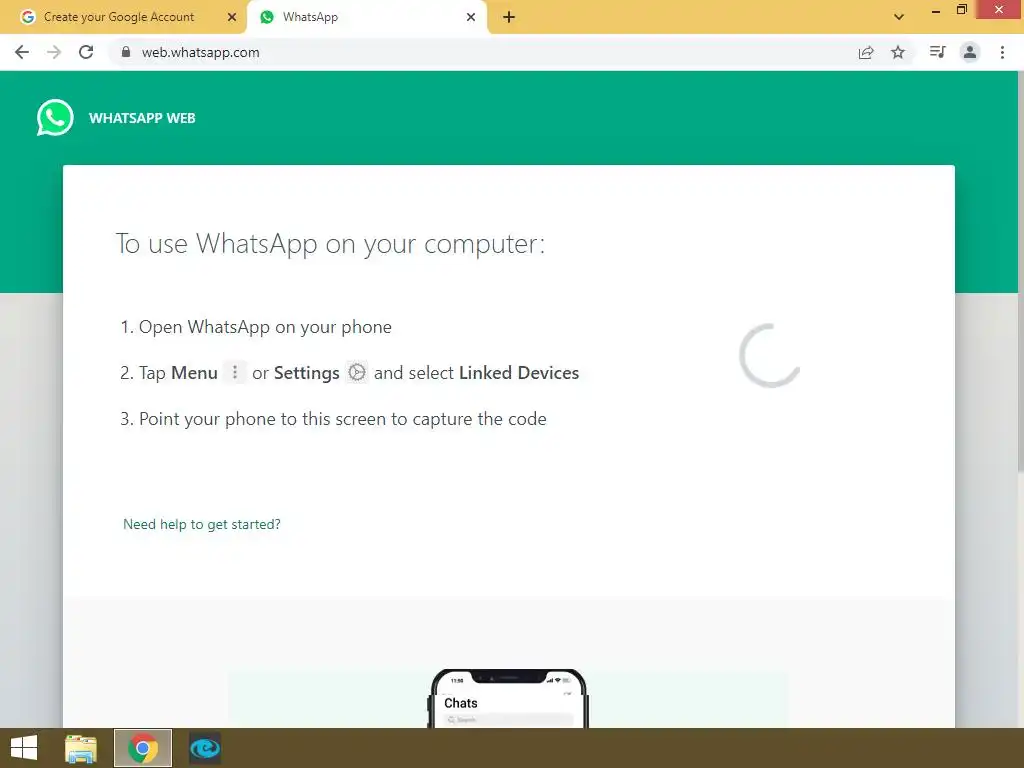Click the loading QR code spinner
This screenshot has height=768, width=1024.
tap(770, 355)
